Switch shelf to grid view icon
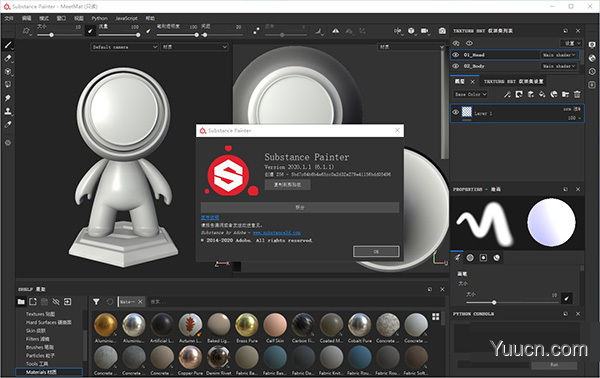Viewport: 600px width, 378px height. (435, 316)
